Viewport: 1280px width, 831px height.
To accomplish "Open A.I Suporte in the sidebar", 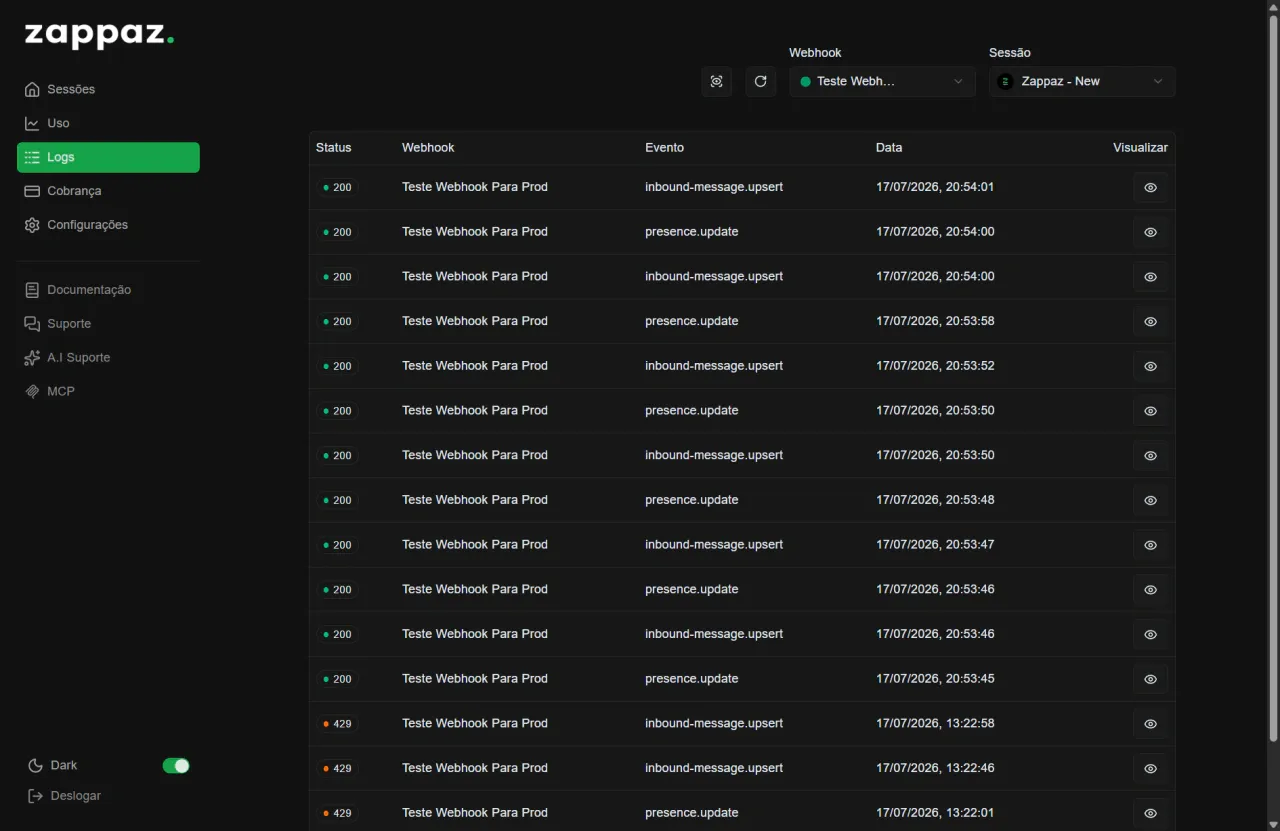I will (108, 358).
